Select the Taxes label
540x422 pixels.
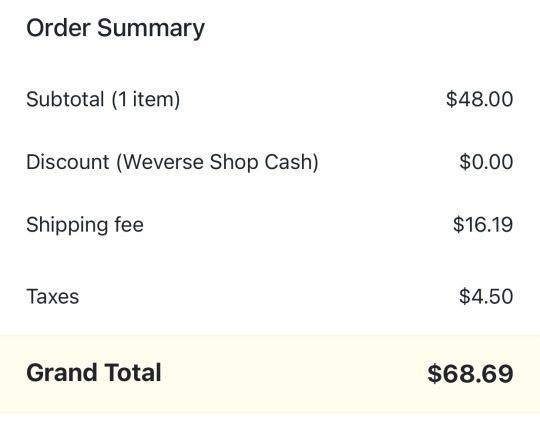click(53, 297)
